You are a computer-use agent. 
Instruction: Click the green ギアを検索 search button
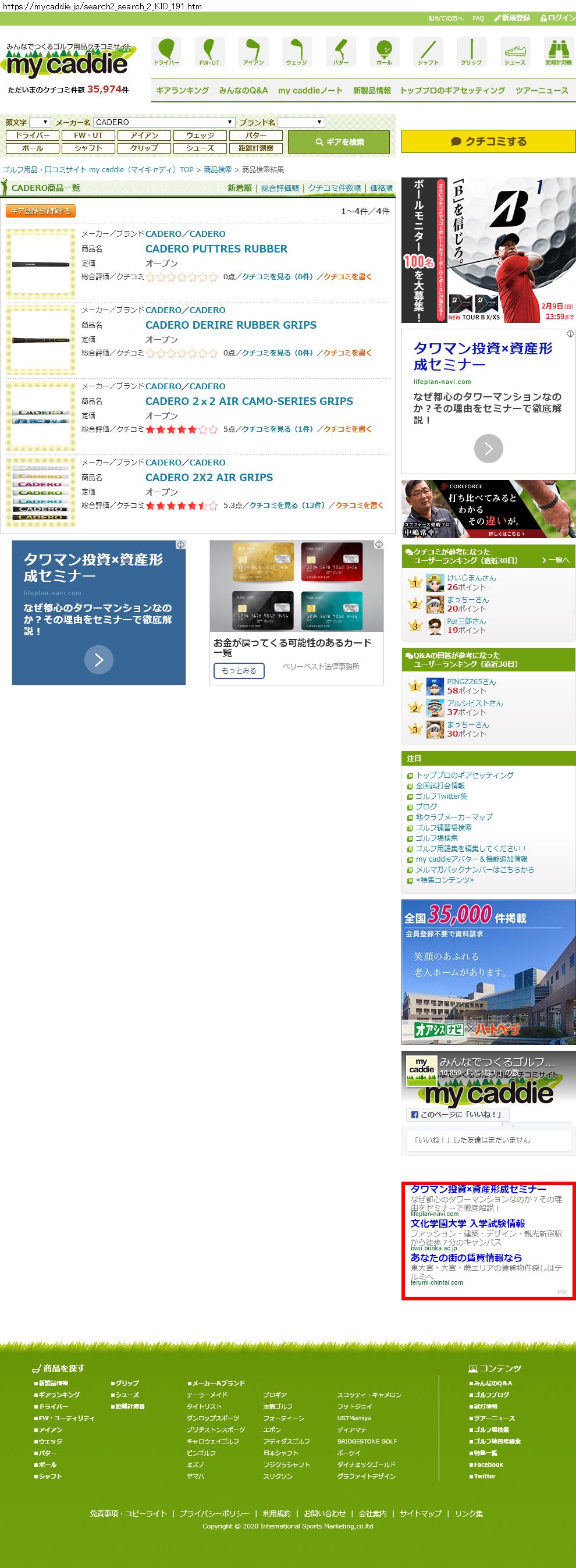[339, 142]
